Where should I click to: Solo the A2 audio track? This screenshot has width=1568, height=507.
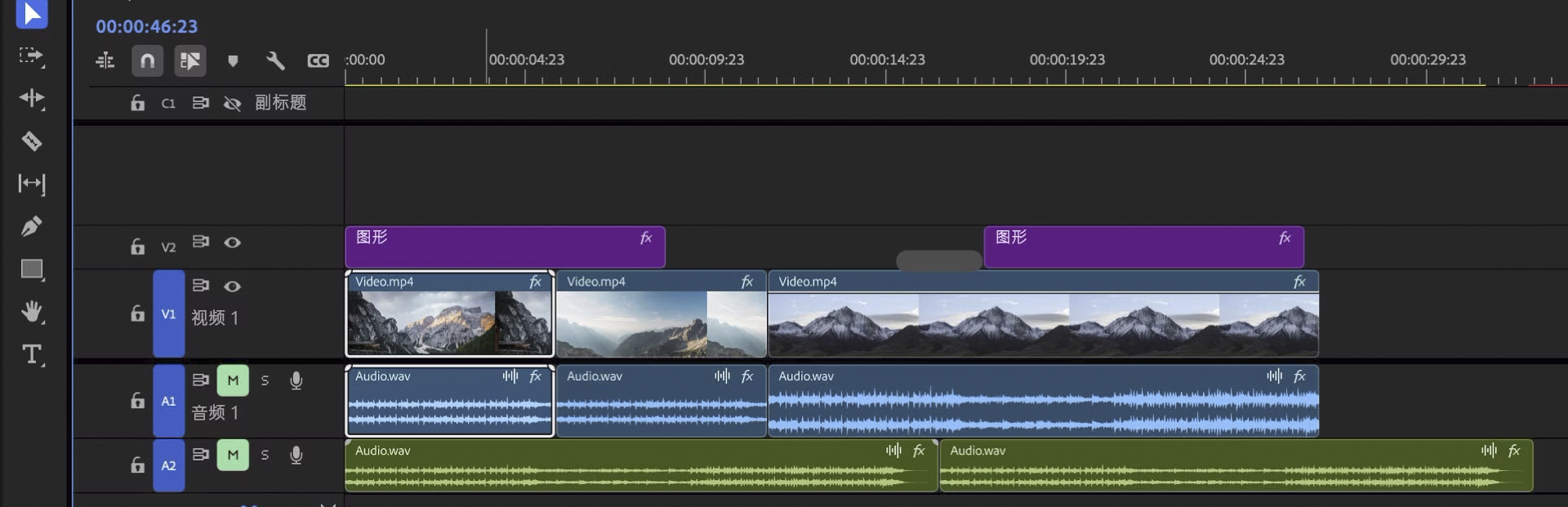pos(265,455)
